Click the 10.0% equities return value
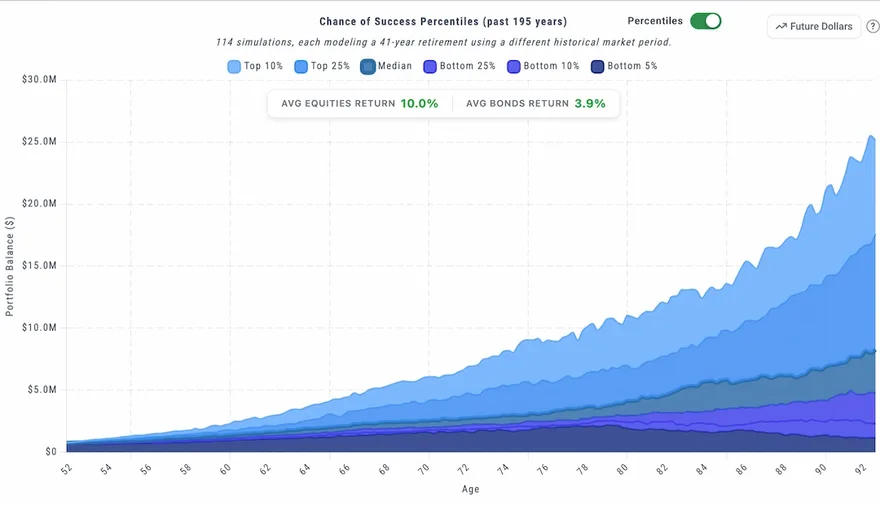The image size is (880, 505). coord(419,103)
